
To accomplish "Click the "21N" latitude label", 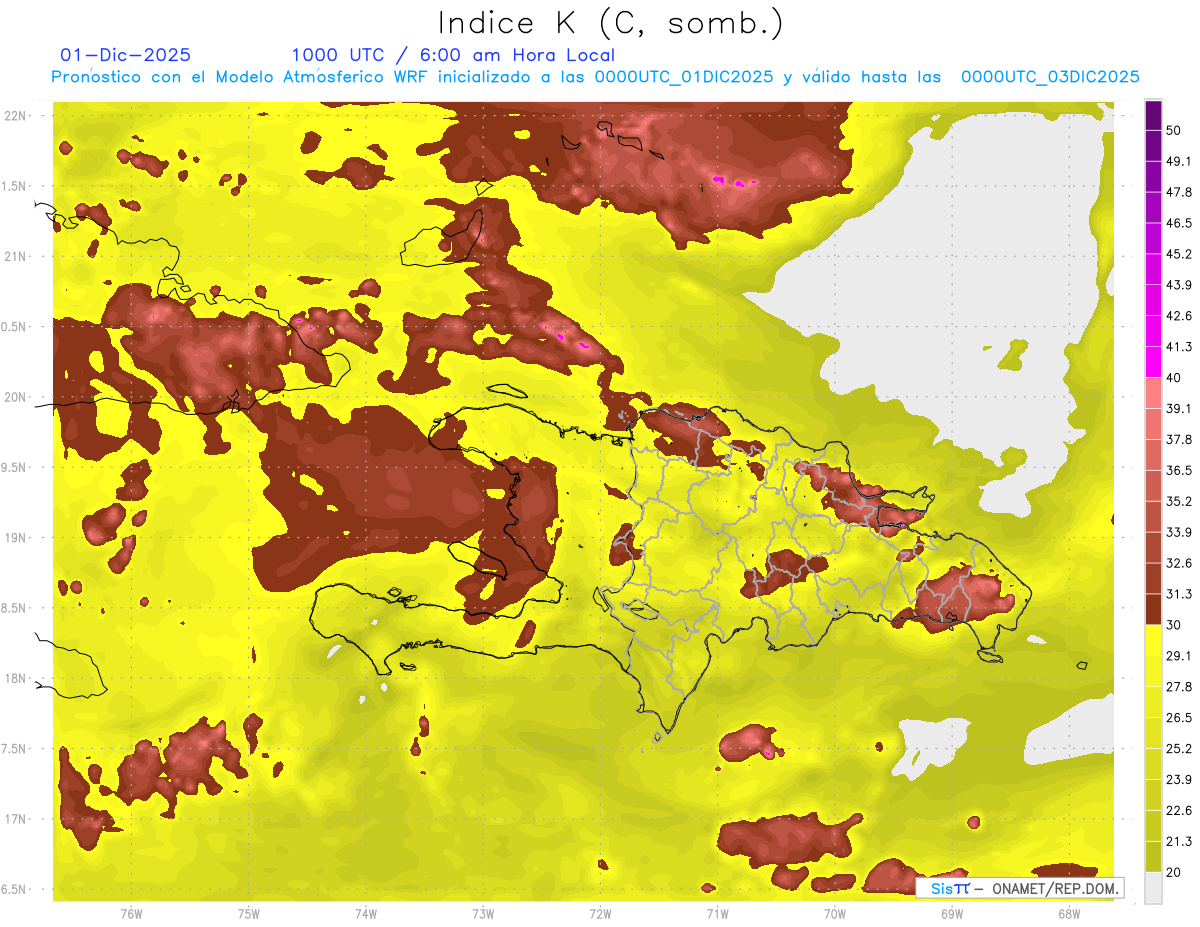I will (x=15, y=256).
